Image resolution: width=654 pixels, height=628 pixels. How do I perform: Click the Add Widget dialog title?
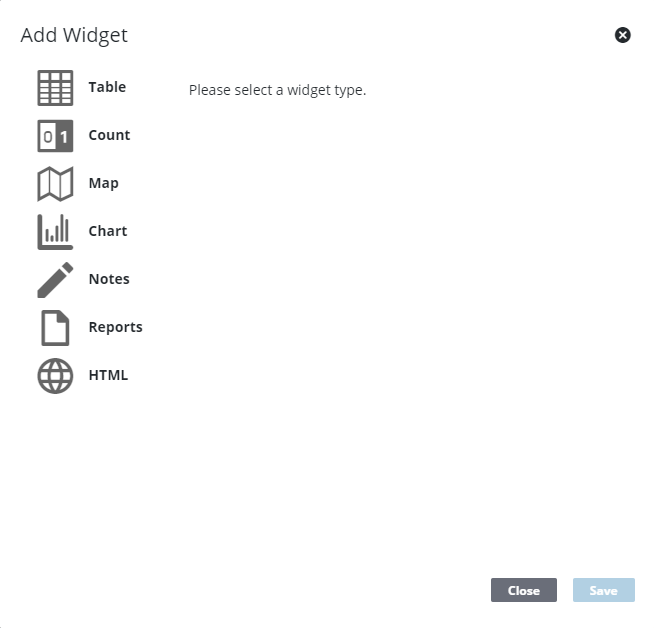coord(74,36)
